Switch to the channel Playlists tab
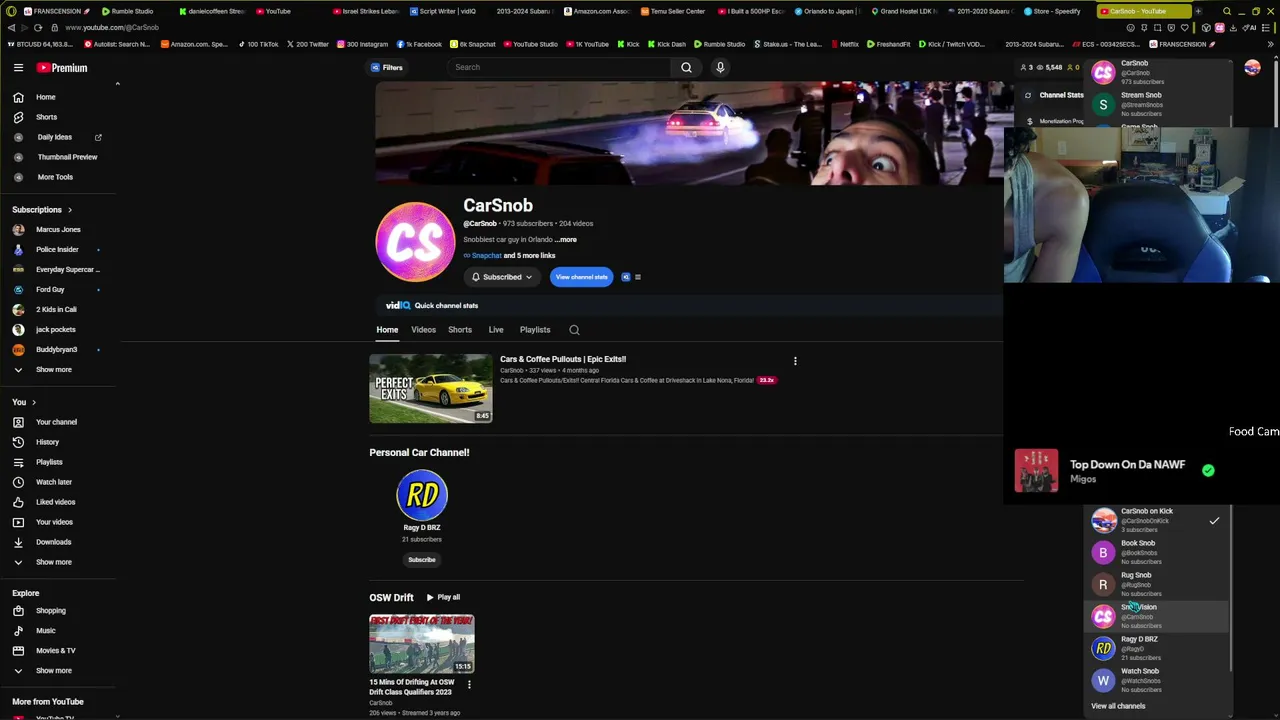The height and width of the screenshot is (720, 1280). (x=535, y=330)
